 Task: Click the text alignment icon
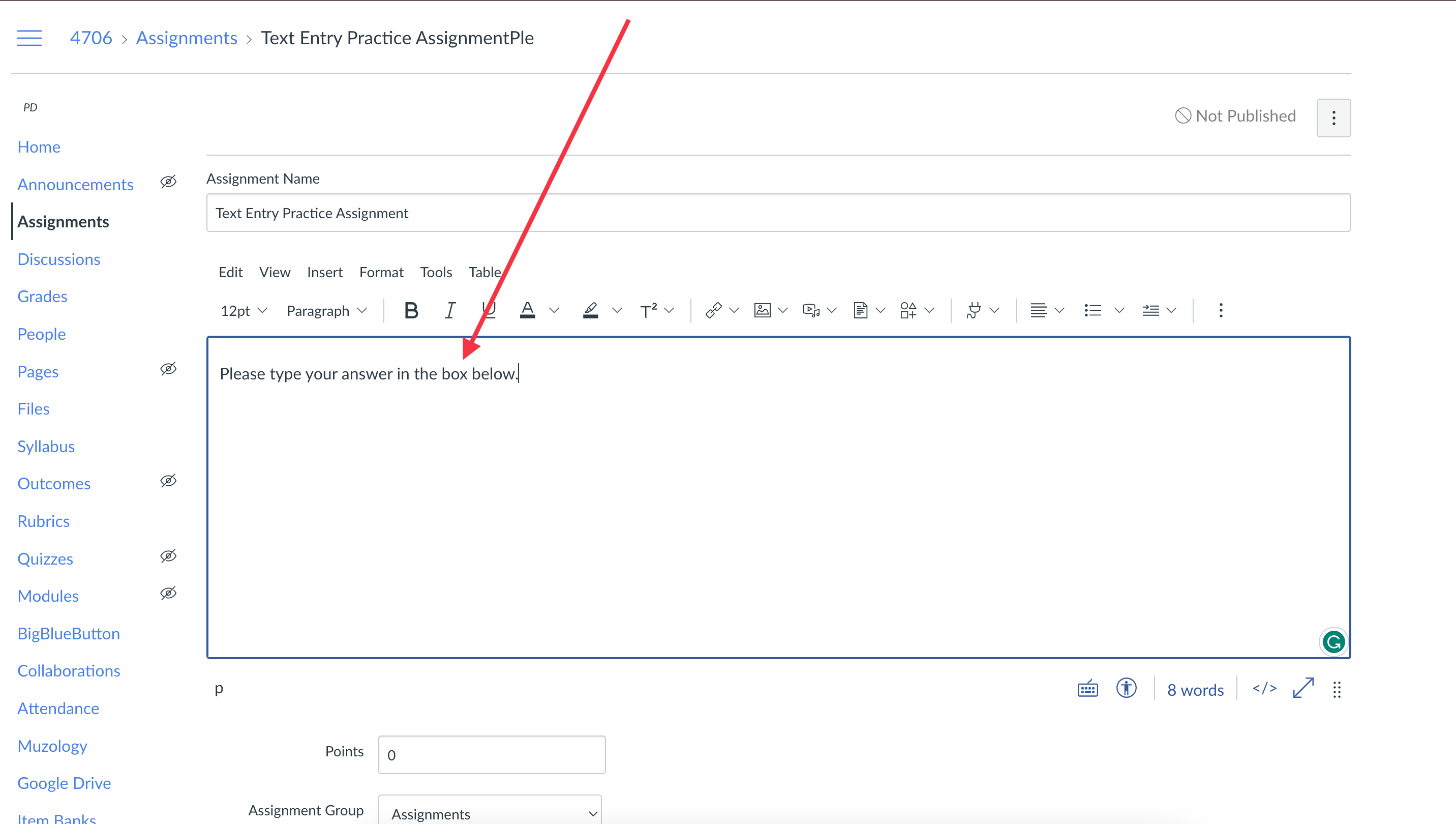1039,310
